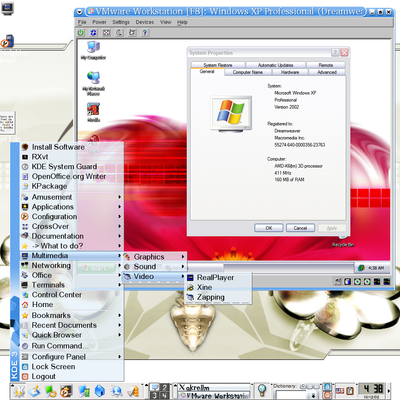Expand the Documentation submenu
The image size is (400, 400).
72,236
